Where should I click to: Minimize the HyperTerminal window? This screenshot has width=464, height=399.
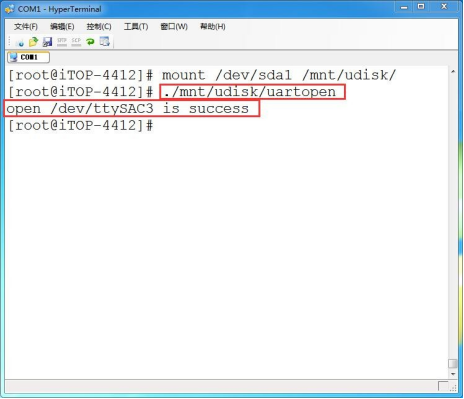tap(404, 7)
